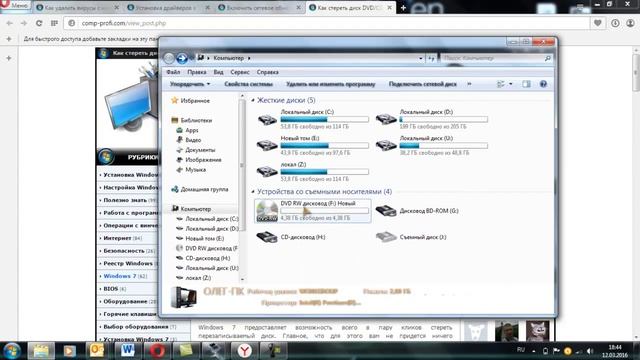The width and height of the screenshot is (640, 360).
Task: Click the Explorer forward navigation arrow
Action: [182, 58]
